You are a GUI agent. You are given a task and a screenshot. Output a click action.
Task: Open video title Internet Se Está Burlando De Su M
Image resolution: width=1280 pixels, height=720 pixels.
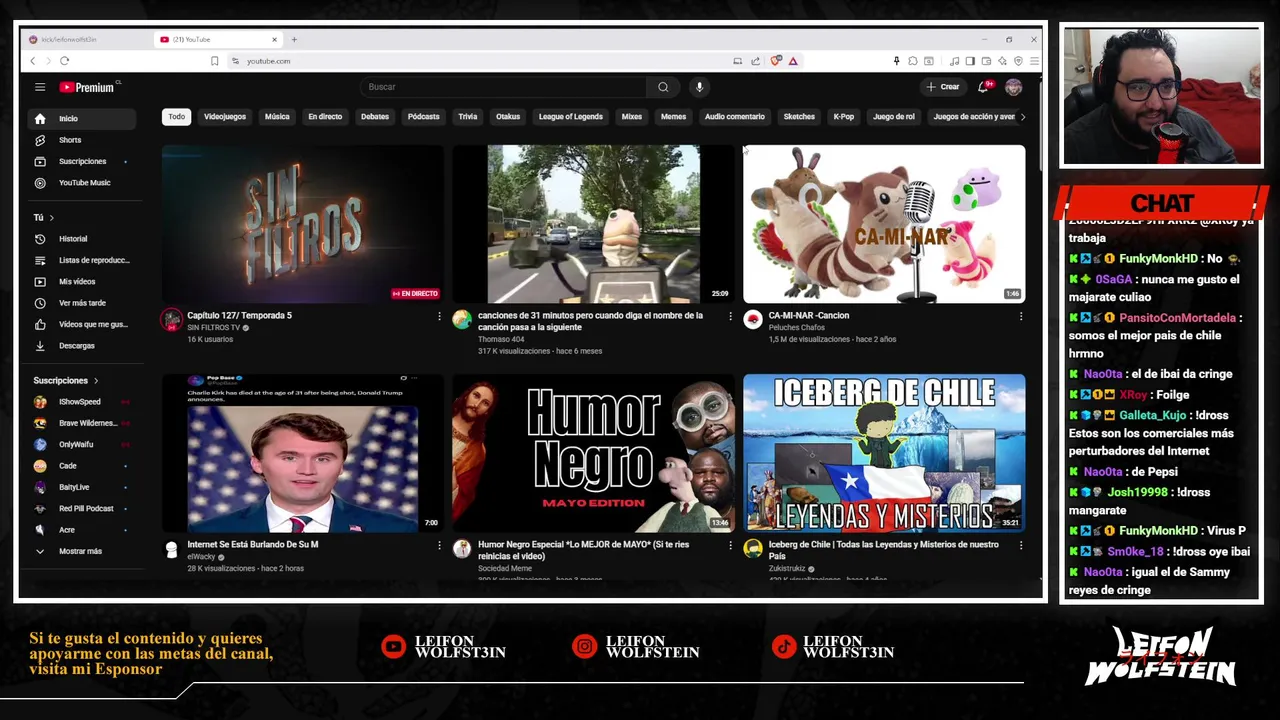click(253, 545)
